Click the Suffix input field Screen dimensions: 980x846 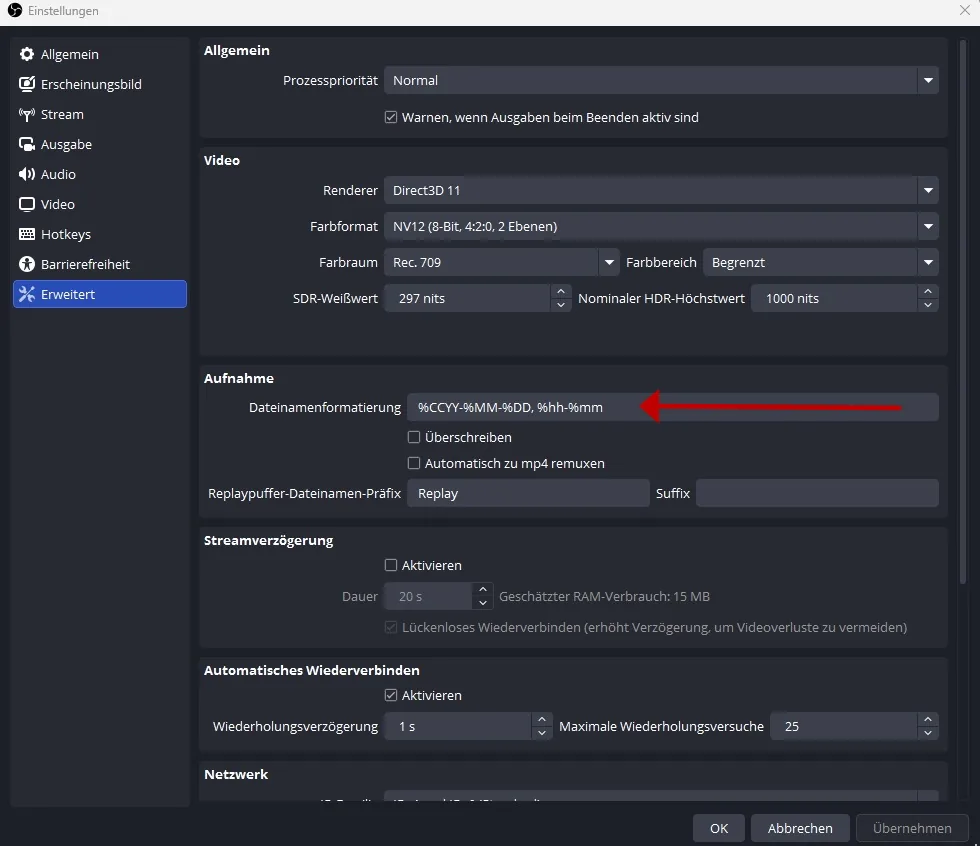[818, 494]
